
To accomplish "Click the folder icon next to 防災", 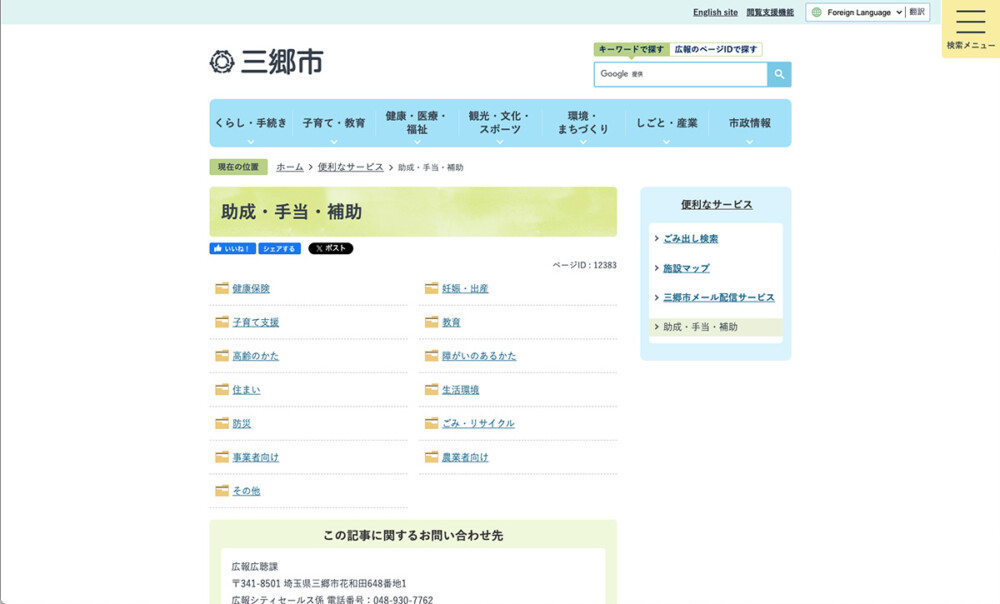I will (x=222, y=423).
